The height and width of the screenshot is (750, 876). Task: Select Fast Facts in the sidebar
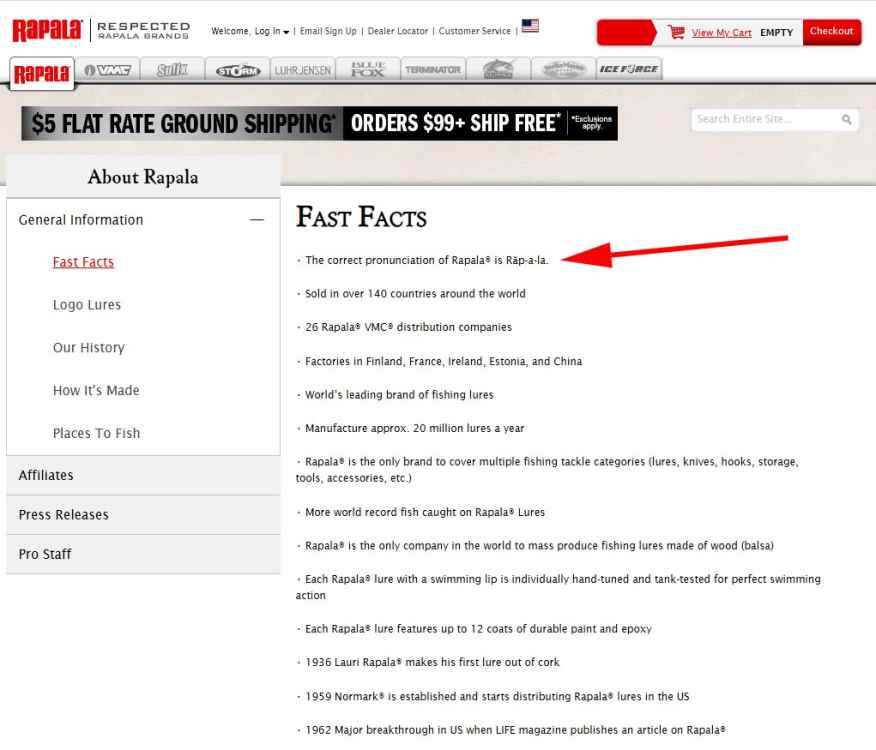[83, 262]
